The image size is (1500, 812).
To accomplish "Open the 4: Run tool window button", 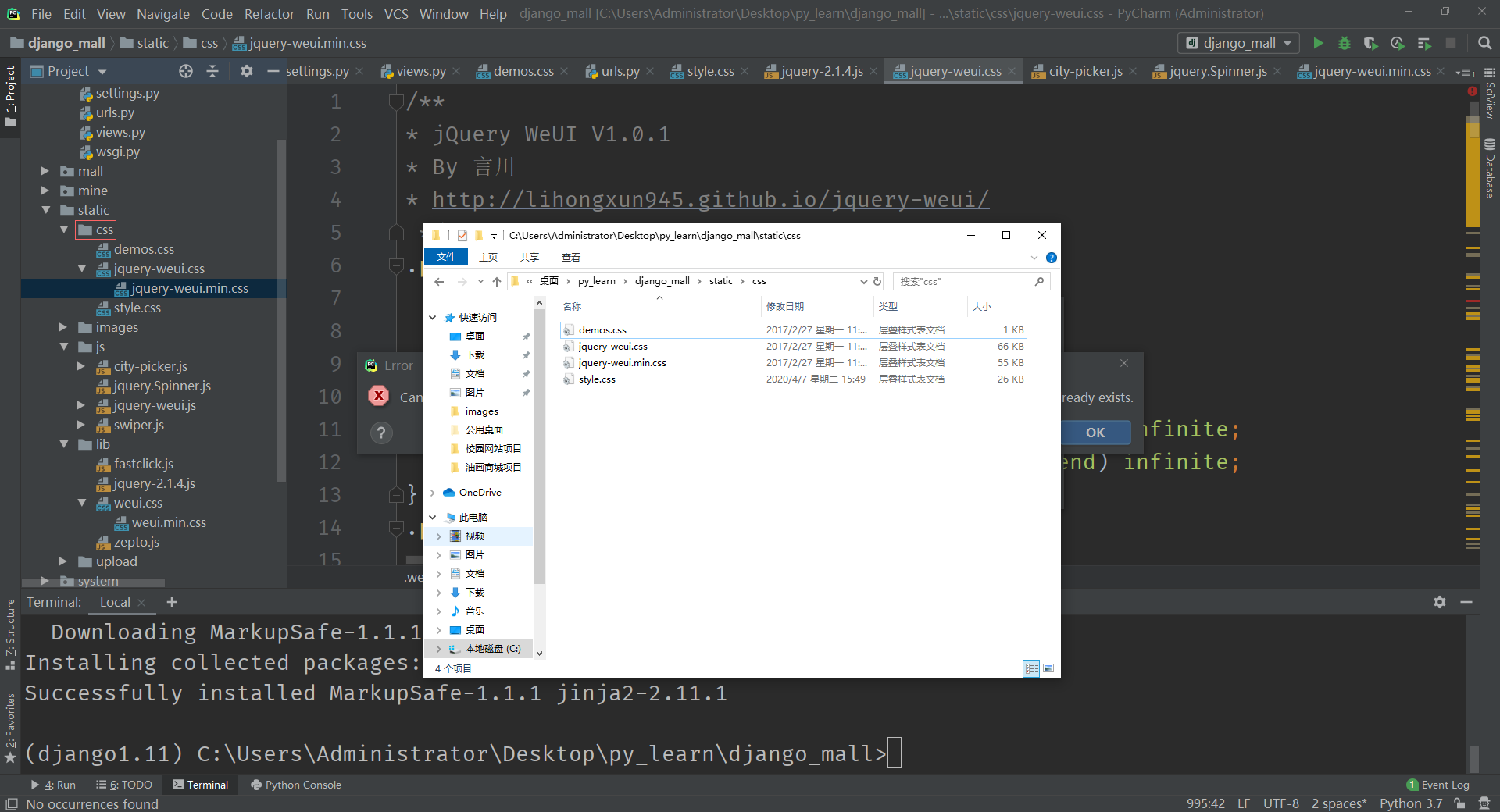I will pos(53,785).
